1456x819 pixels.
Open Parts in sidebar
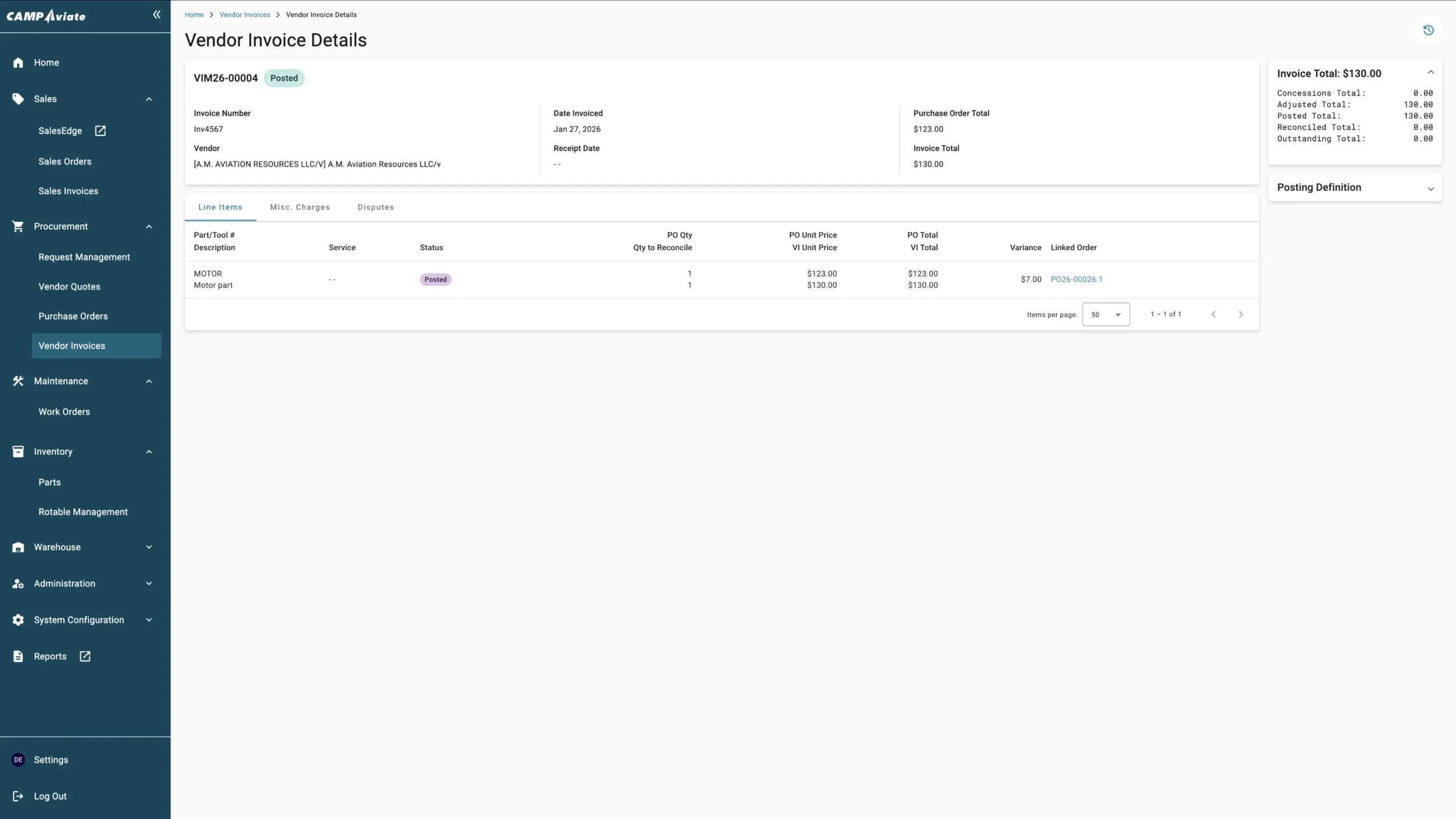49,482
